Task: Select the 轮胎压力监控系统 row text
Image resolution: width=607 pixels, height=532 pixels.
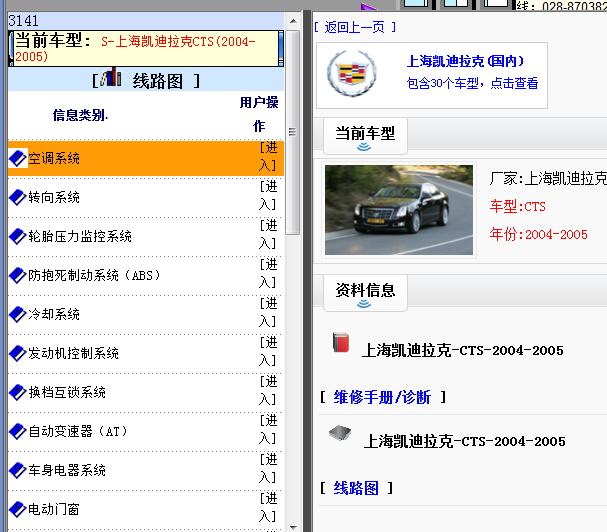Action: click(80, 237)
